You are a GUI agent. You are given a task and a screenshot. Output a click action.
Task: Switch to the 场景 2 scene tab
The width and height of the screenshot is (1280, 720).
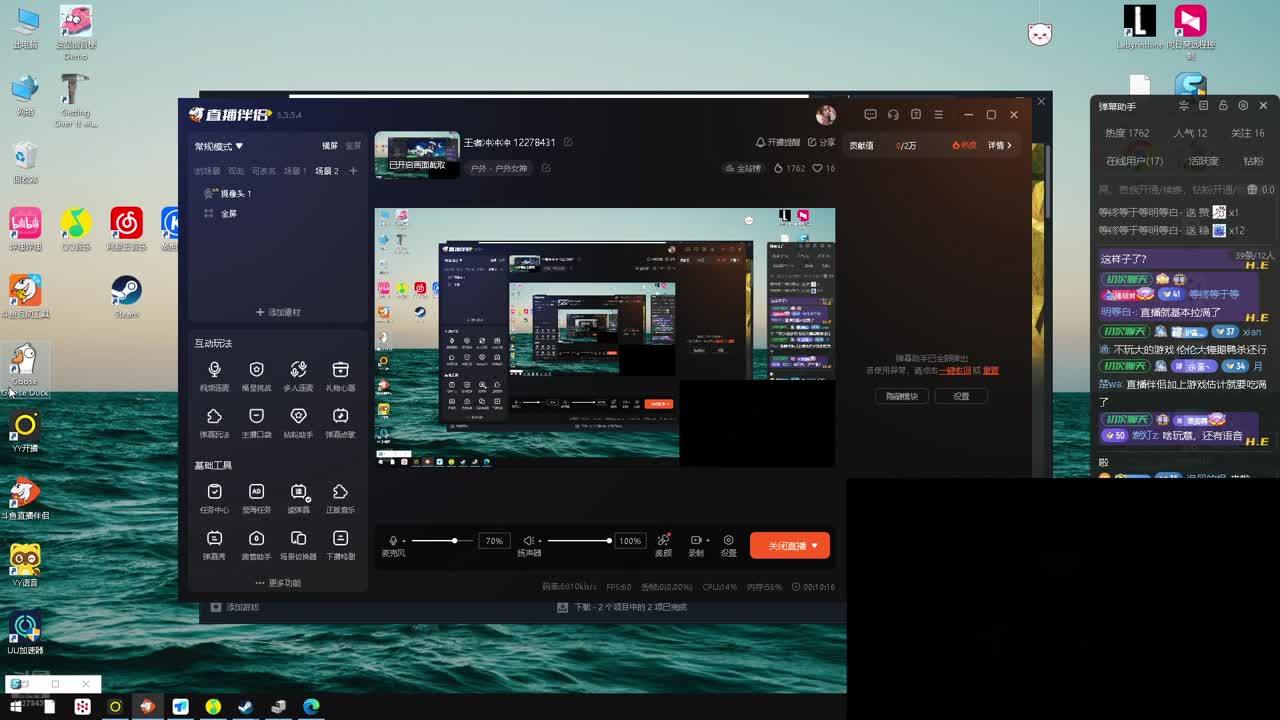[327, 171]
